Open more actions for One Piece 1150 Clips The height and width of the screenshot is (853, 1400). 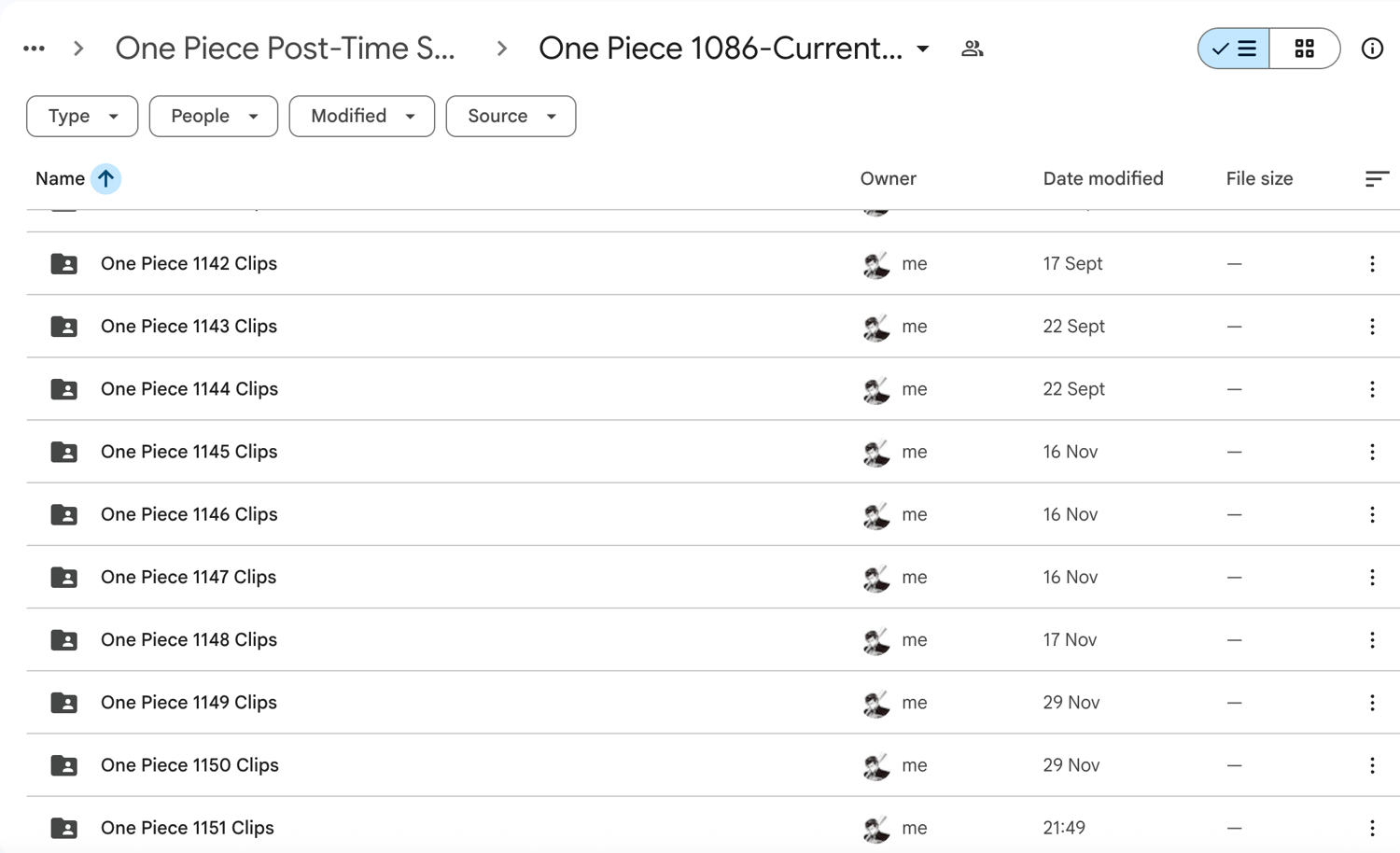tap(1372, 765)
